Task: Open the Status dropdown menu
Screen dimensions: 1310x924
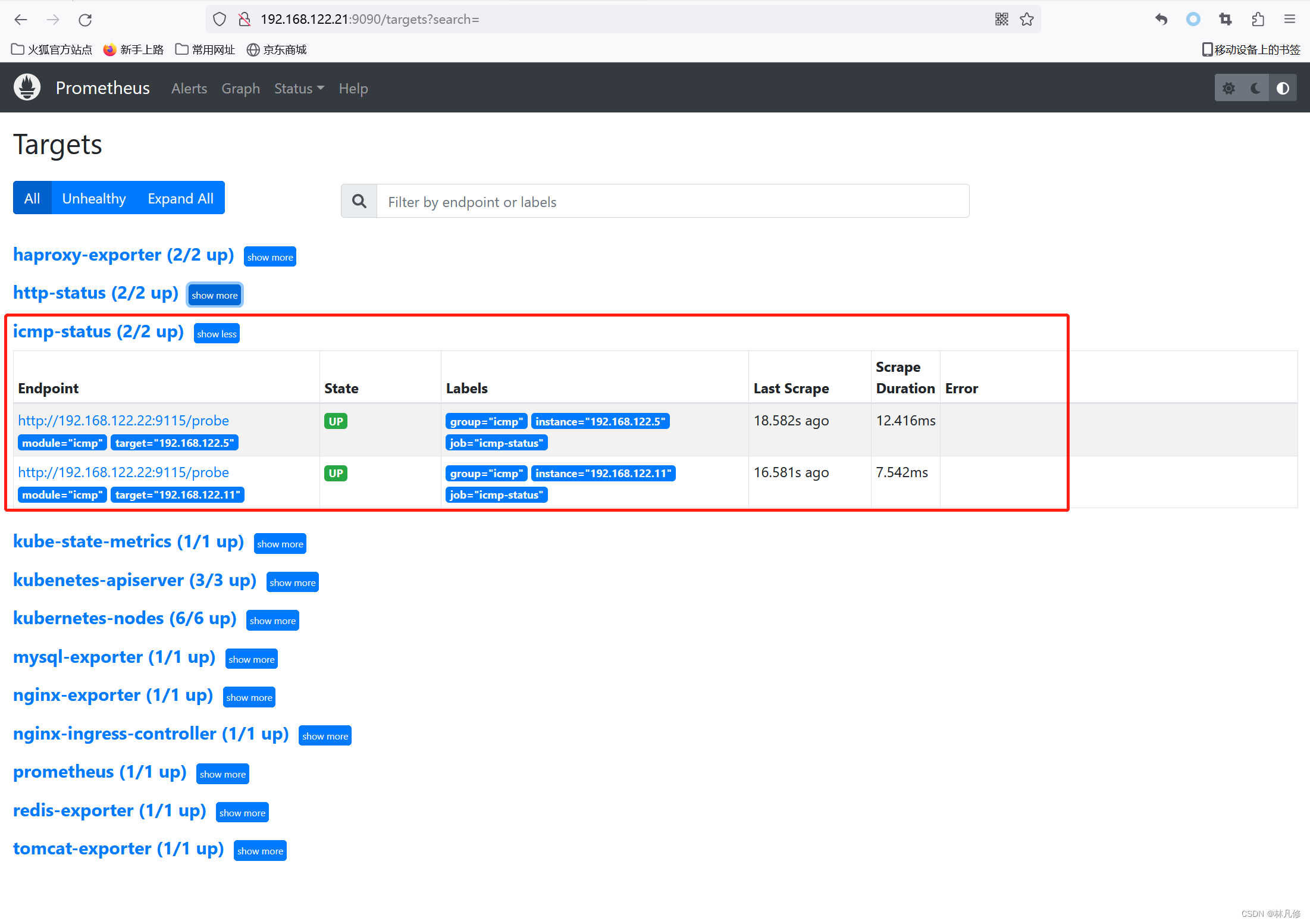Action: 299,88
